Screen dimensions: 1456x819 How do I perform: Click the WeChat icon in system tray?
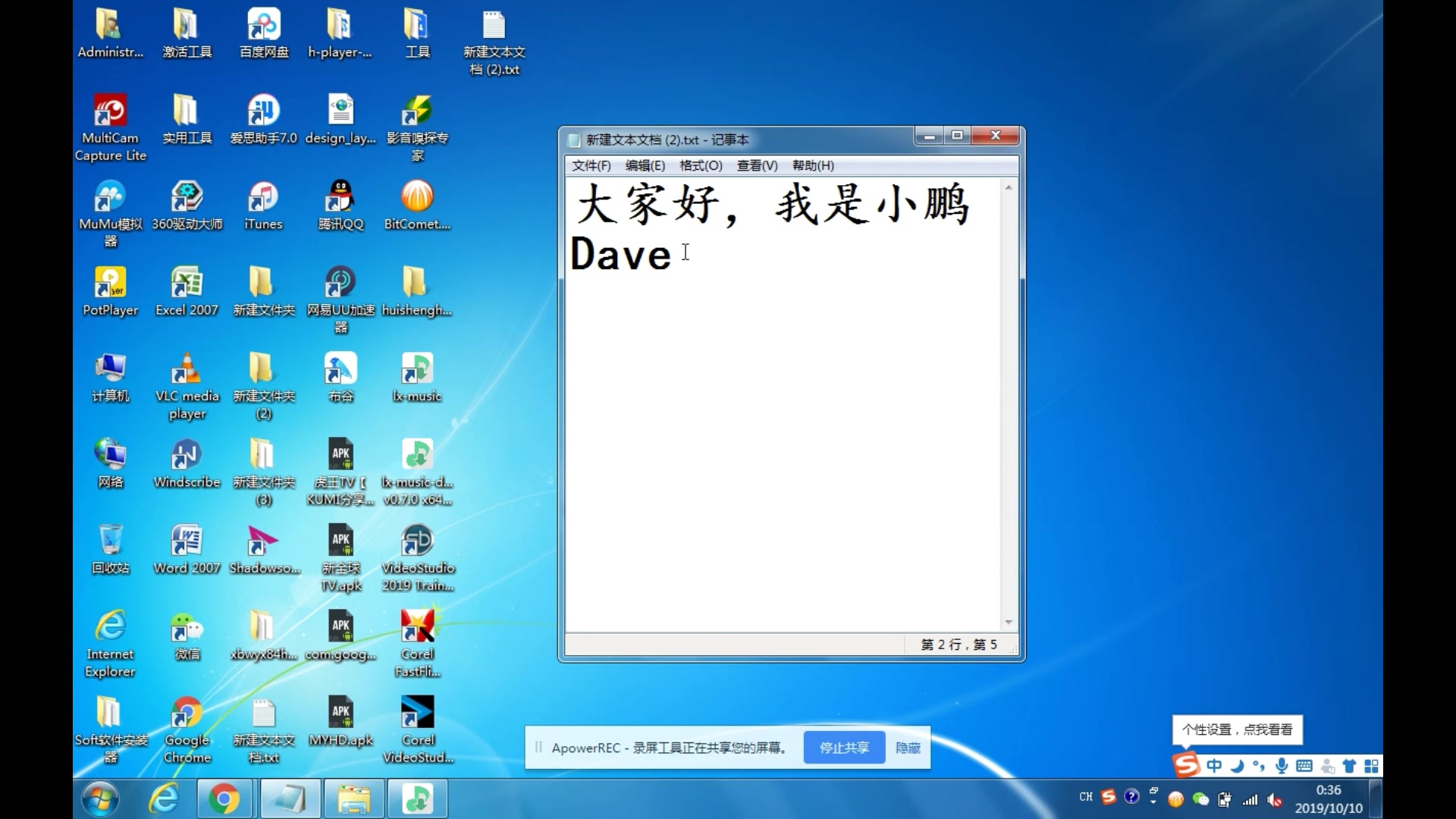(x=1200, y=799)
